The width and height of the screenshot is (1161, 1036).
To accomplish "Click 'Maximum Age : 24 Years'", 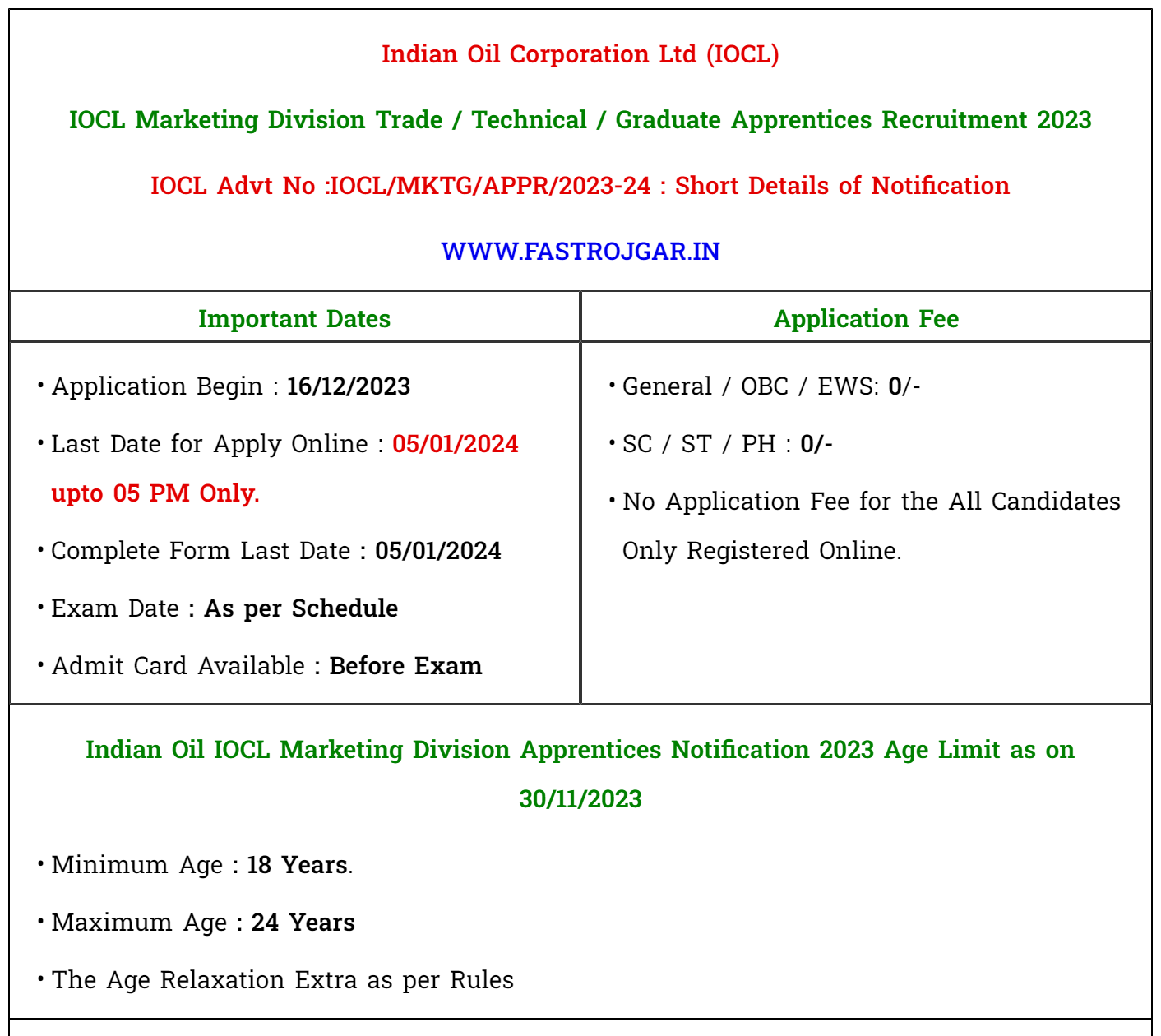I will 203,923.
